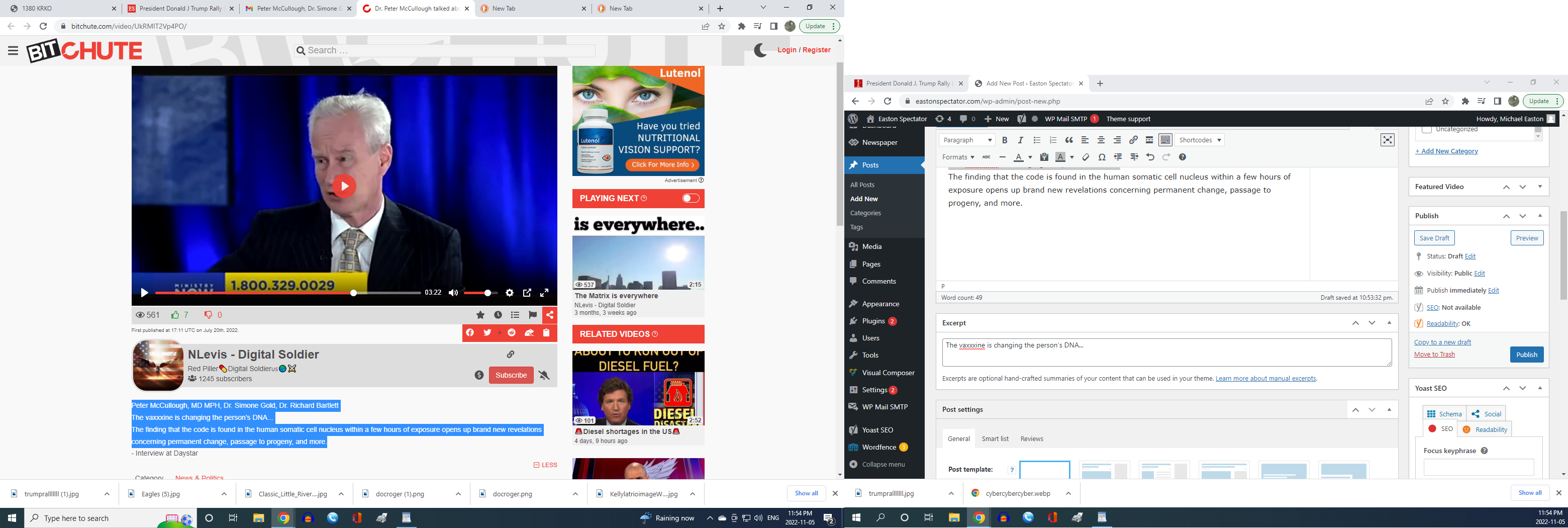The height and width of the screenshot is (528, 1568).
Task: Switch to the Smart list tab
Action: [x=995, y=438]
